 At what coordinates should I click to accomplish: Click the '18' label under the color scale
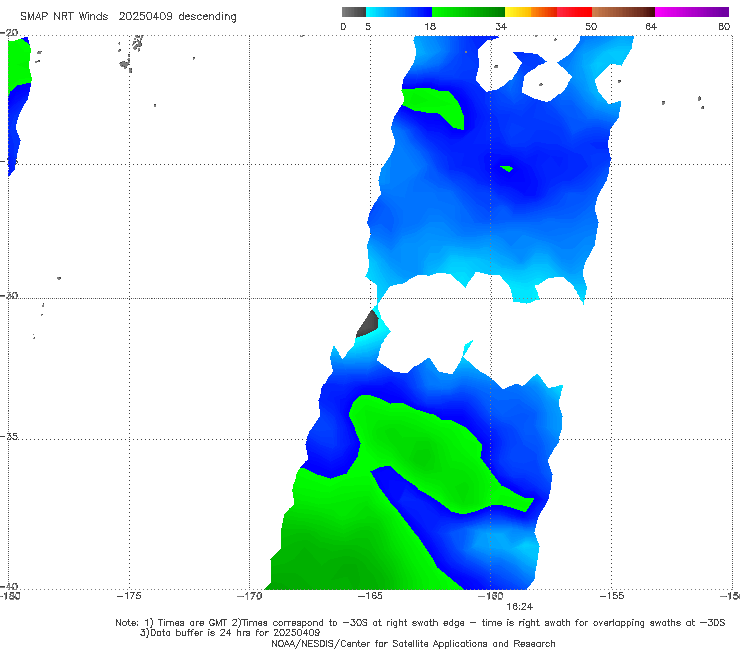click(430, 27)
